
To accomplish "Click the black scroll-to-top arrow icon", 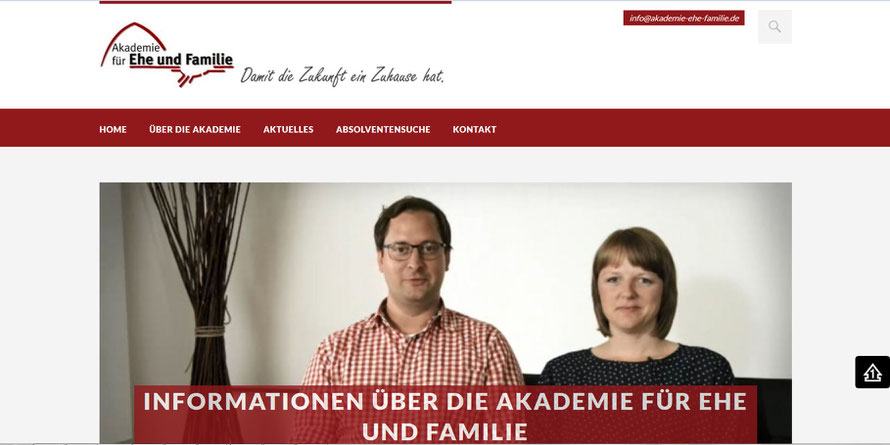I will click(872, 372).
